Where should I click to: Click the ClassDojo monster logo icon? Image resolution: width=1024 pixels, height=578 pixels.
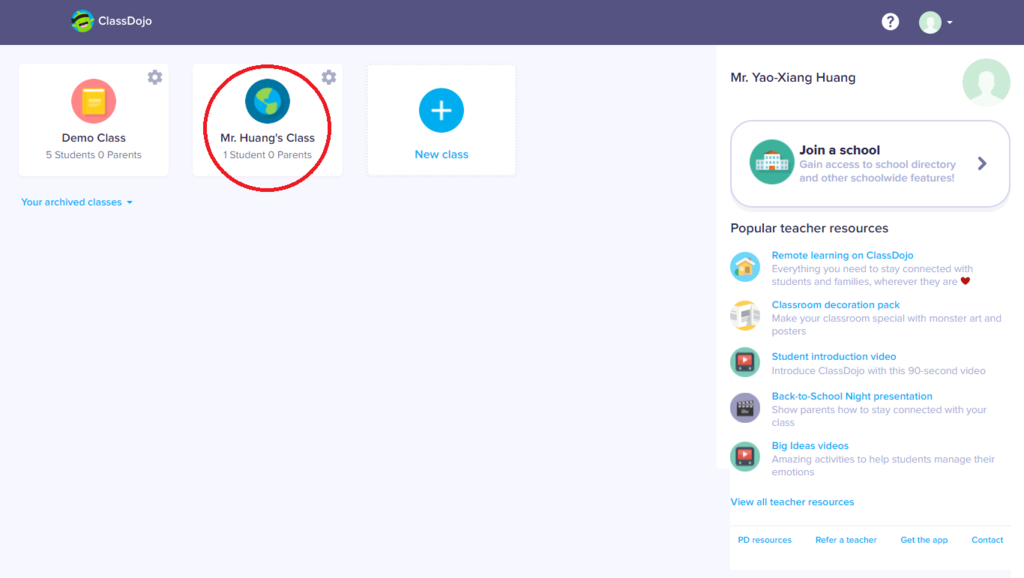coord(82,21)
